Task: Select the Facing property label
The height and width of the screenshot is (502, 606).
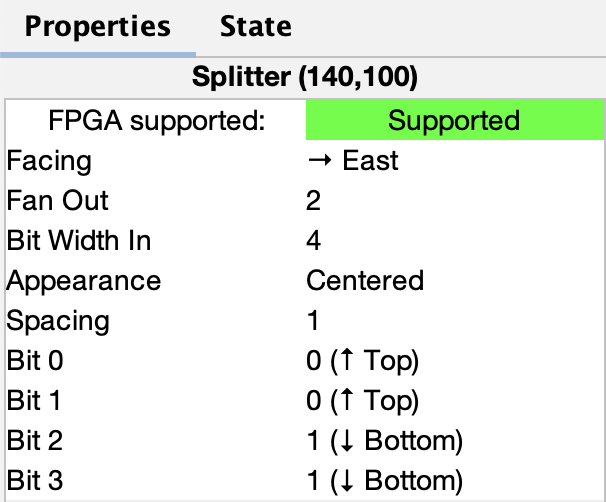Action: click(x=48, y=161)
